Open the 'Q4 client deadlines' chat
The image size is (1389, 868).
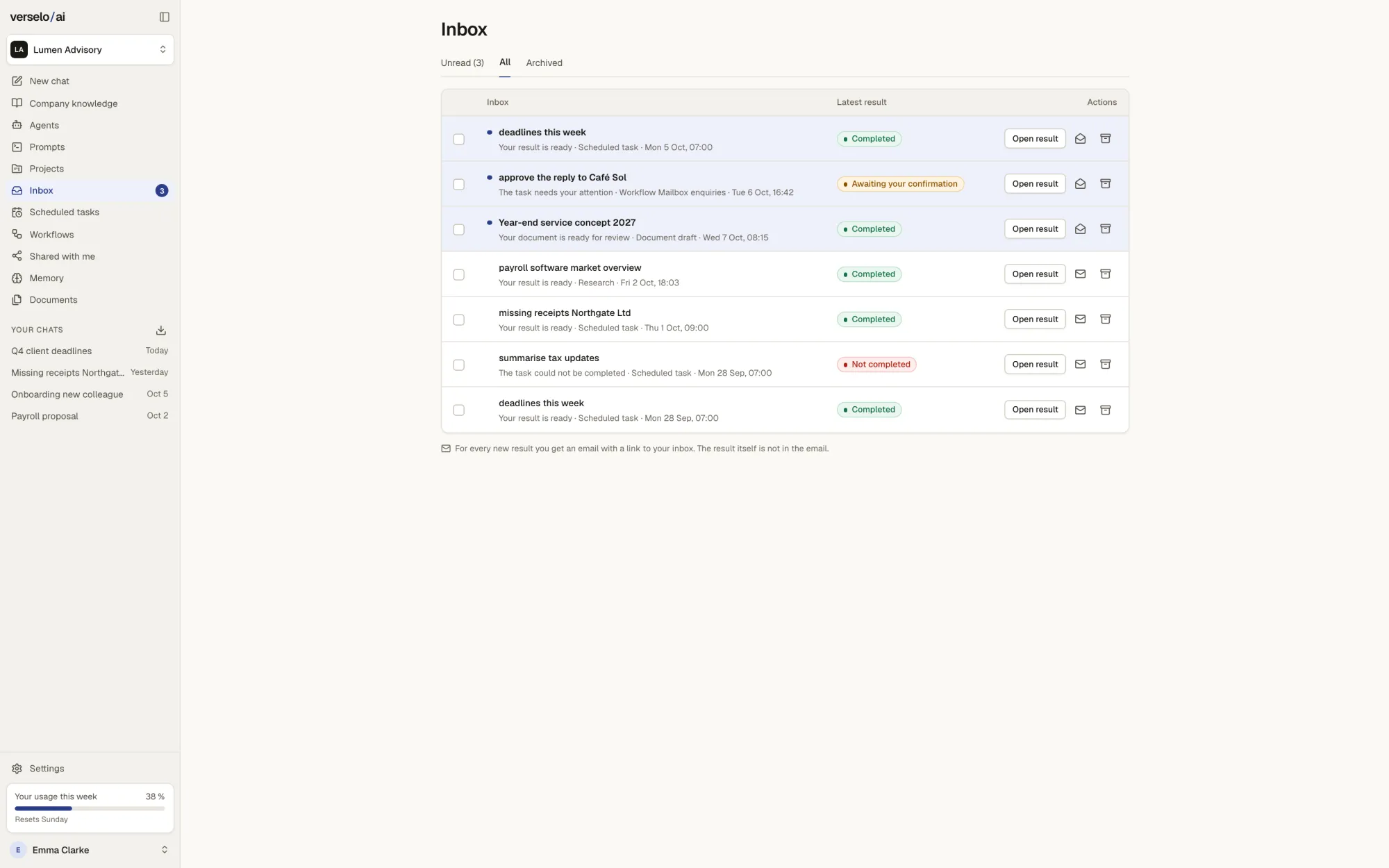(90, 351)
